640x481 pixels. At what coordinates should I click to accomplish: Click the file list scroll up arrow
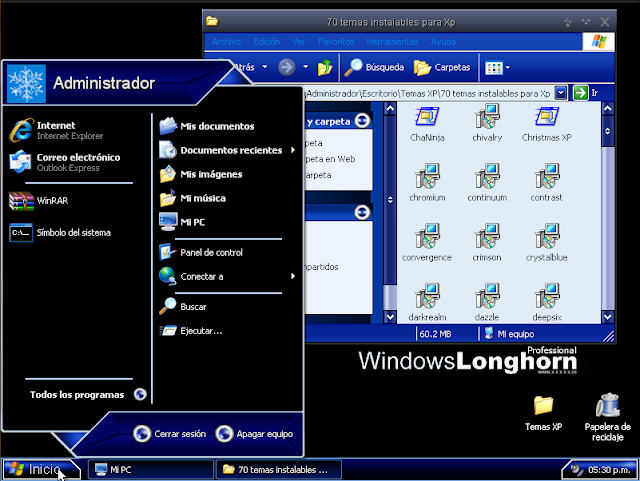607,109
